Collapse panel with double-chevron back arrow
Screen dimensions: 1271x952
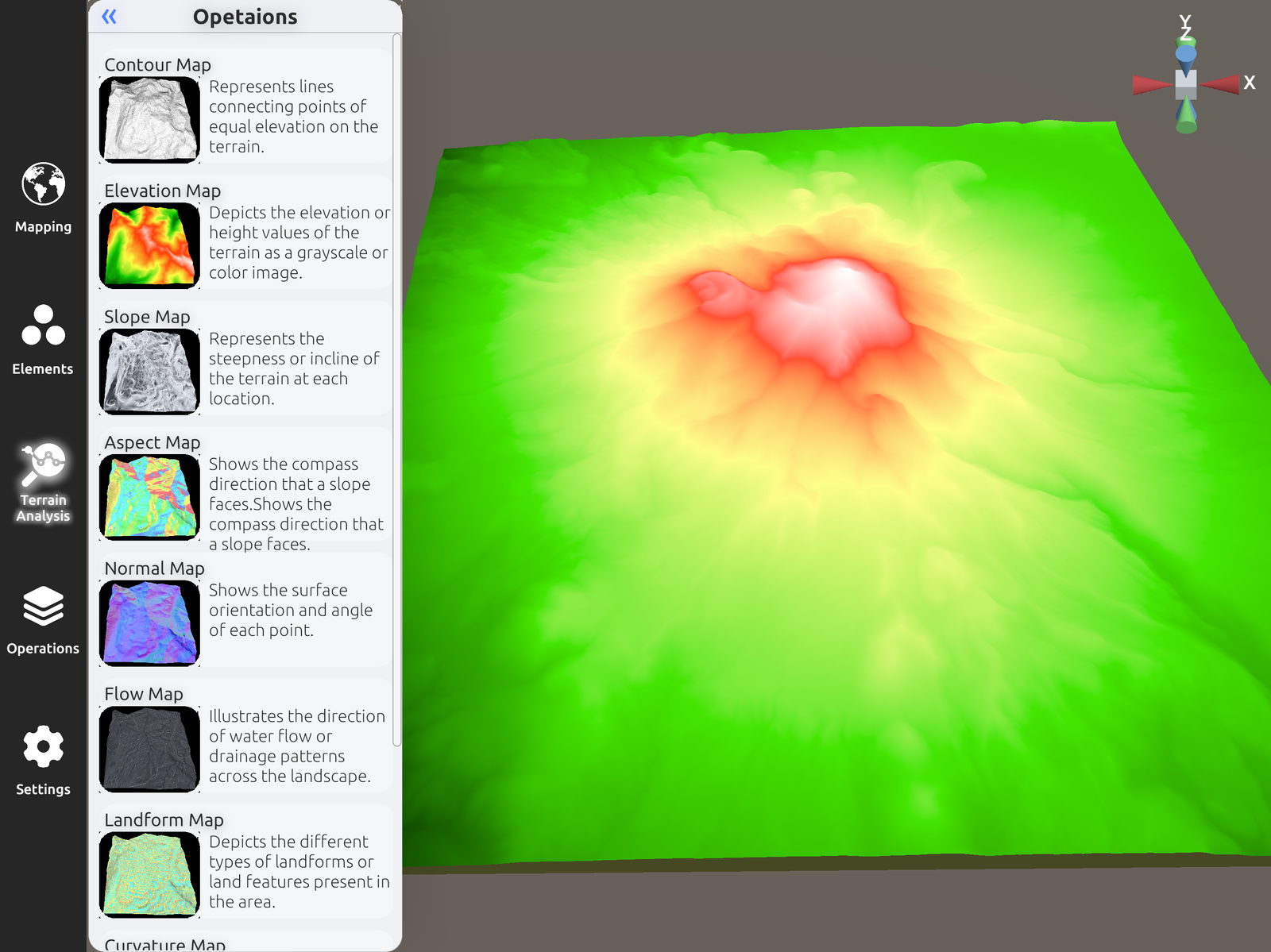click(x=110, y=16)
